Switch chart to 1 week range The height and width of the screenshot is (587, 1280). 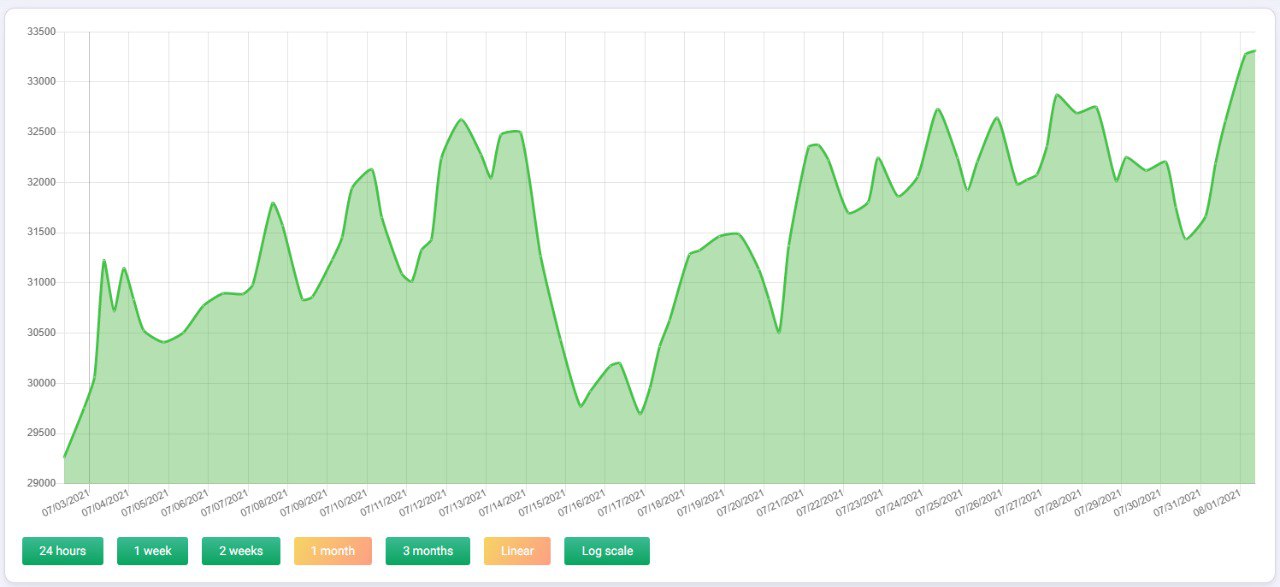coord(152,551)
